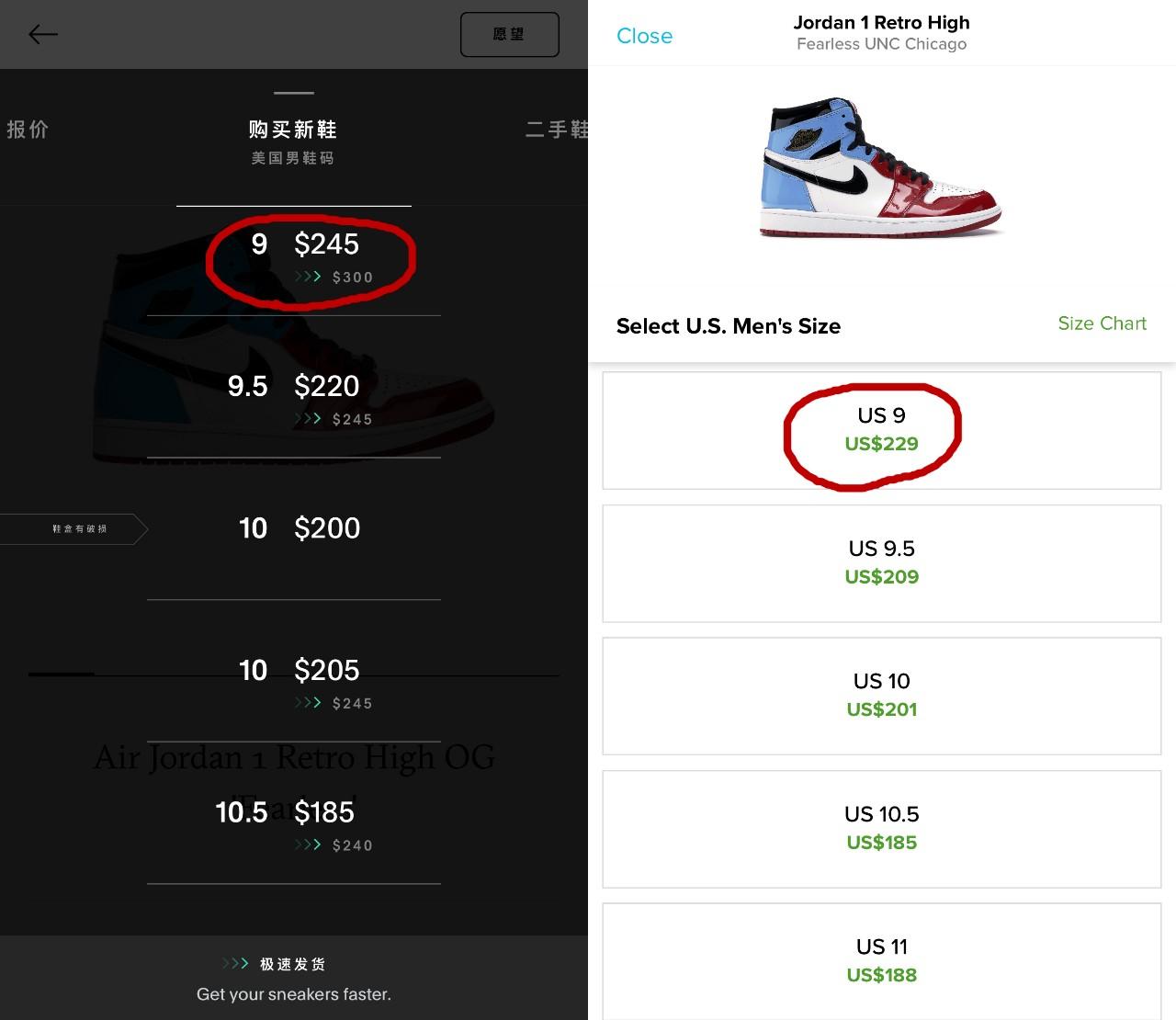The width and height of the screenshot is (1176, 1020).
Task: Open the 二手鞋 used shoes tab
Action: tap(557, 130)
